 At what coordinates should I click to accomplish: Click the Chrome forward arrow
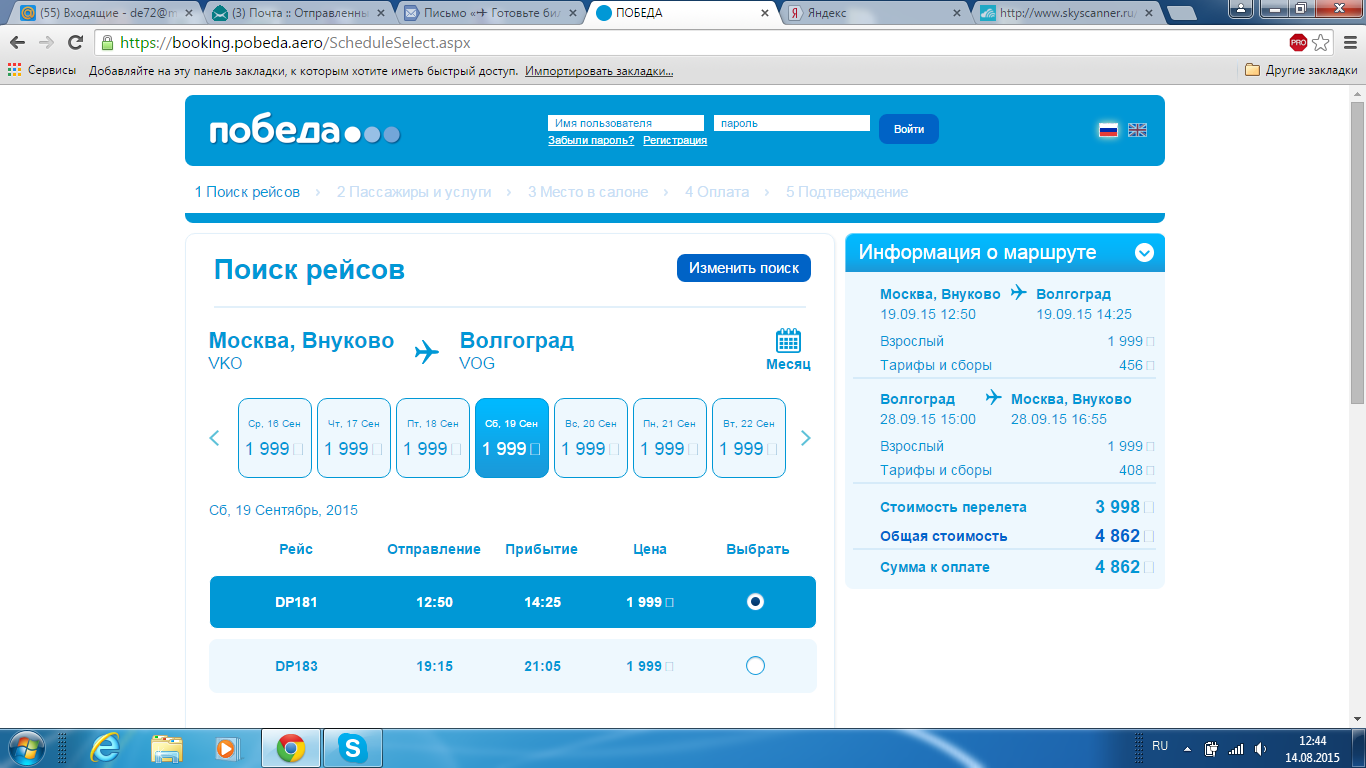pyautogui.click(x=46, y=43)
